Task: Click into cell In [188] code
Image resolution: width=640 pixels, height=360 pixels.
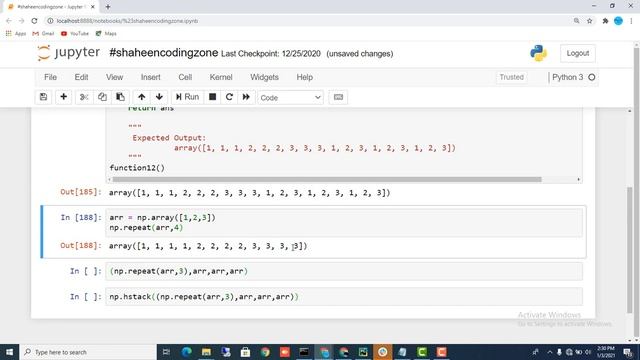Action: coord(344,222)
